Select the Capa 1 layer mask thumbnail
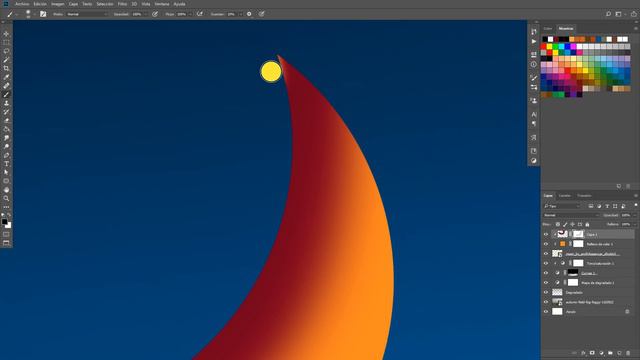The image size is (640, 360). click(x=578, y=234)
